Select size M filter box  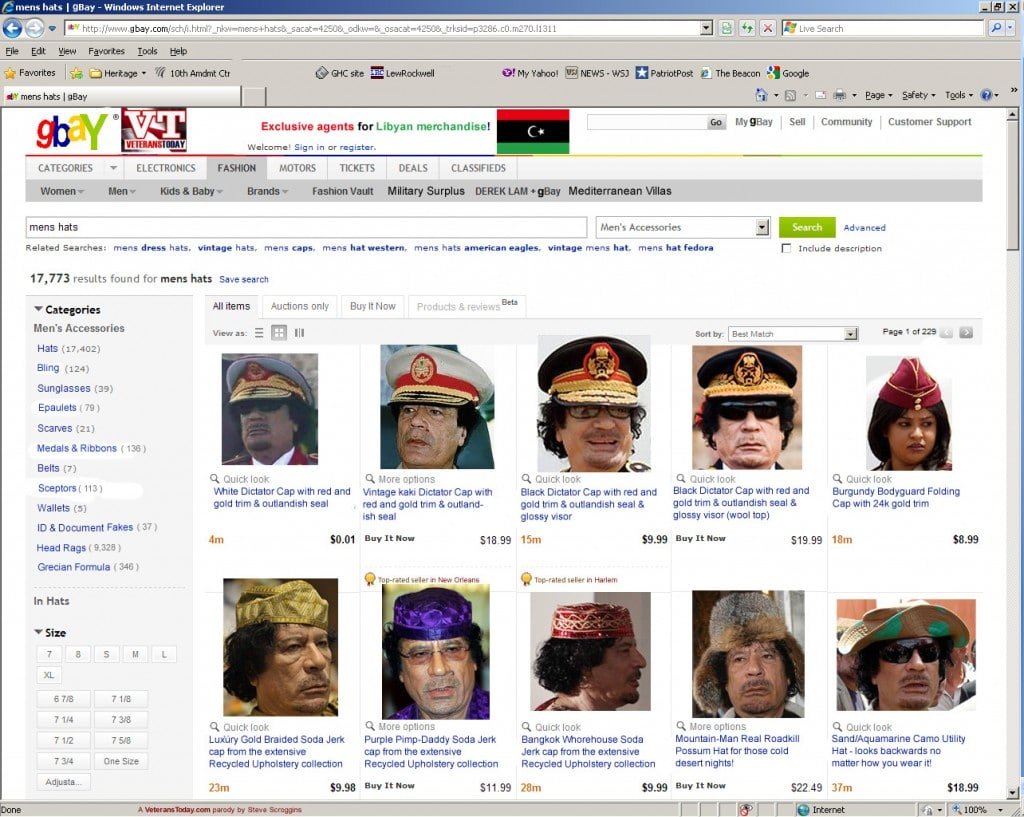click(135, 654)
